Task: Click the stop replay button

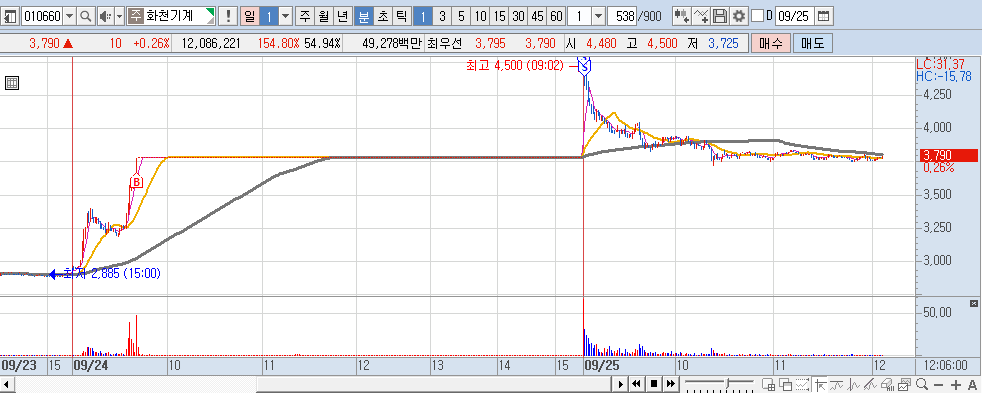Action: point(653,384)
